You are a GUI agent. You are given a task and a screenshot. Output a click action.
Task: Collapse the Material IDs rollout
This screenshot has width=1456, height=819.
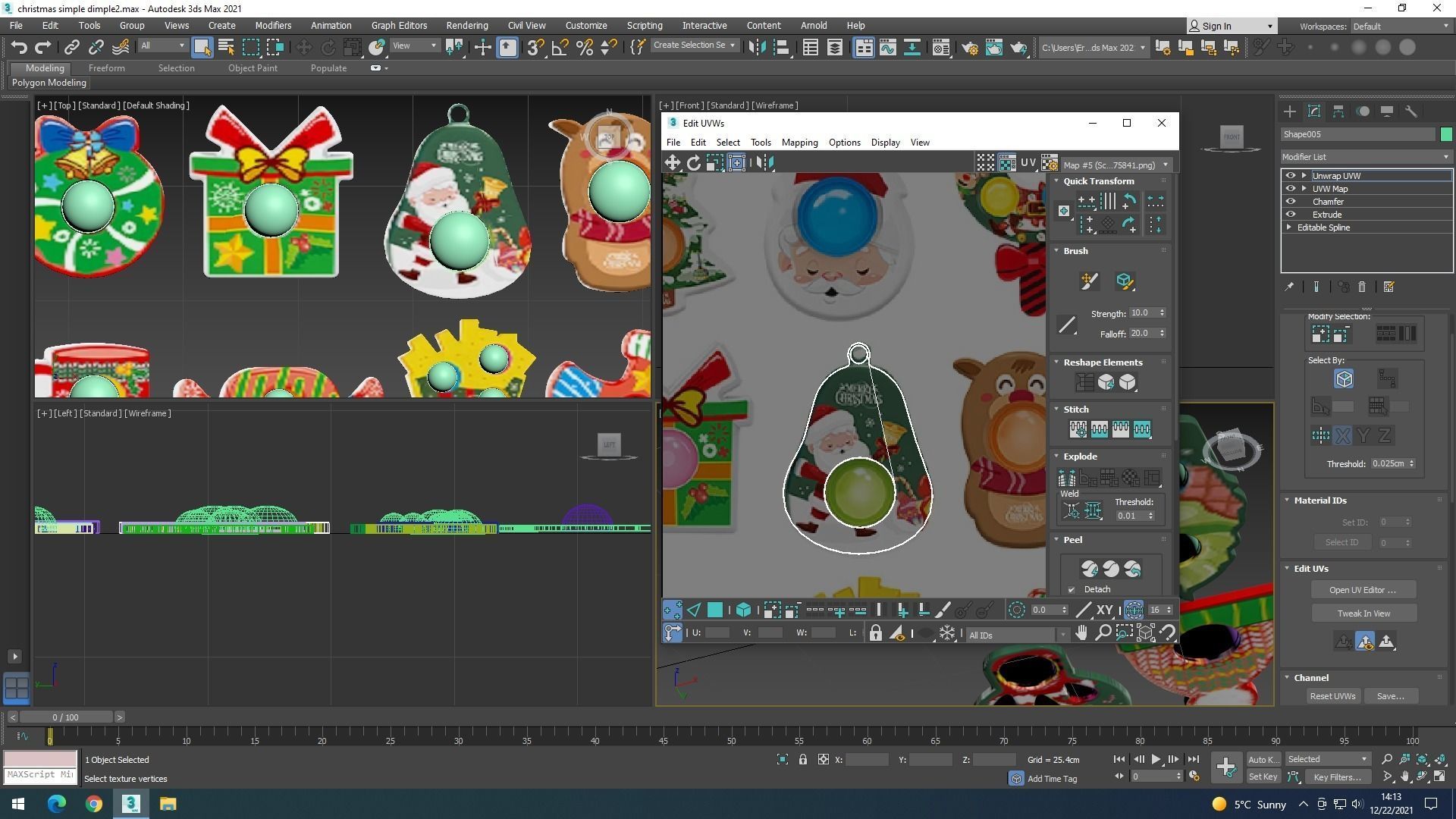point(1287,500)
